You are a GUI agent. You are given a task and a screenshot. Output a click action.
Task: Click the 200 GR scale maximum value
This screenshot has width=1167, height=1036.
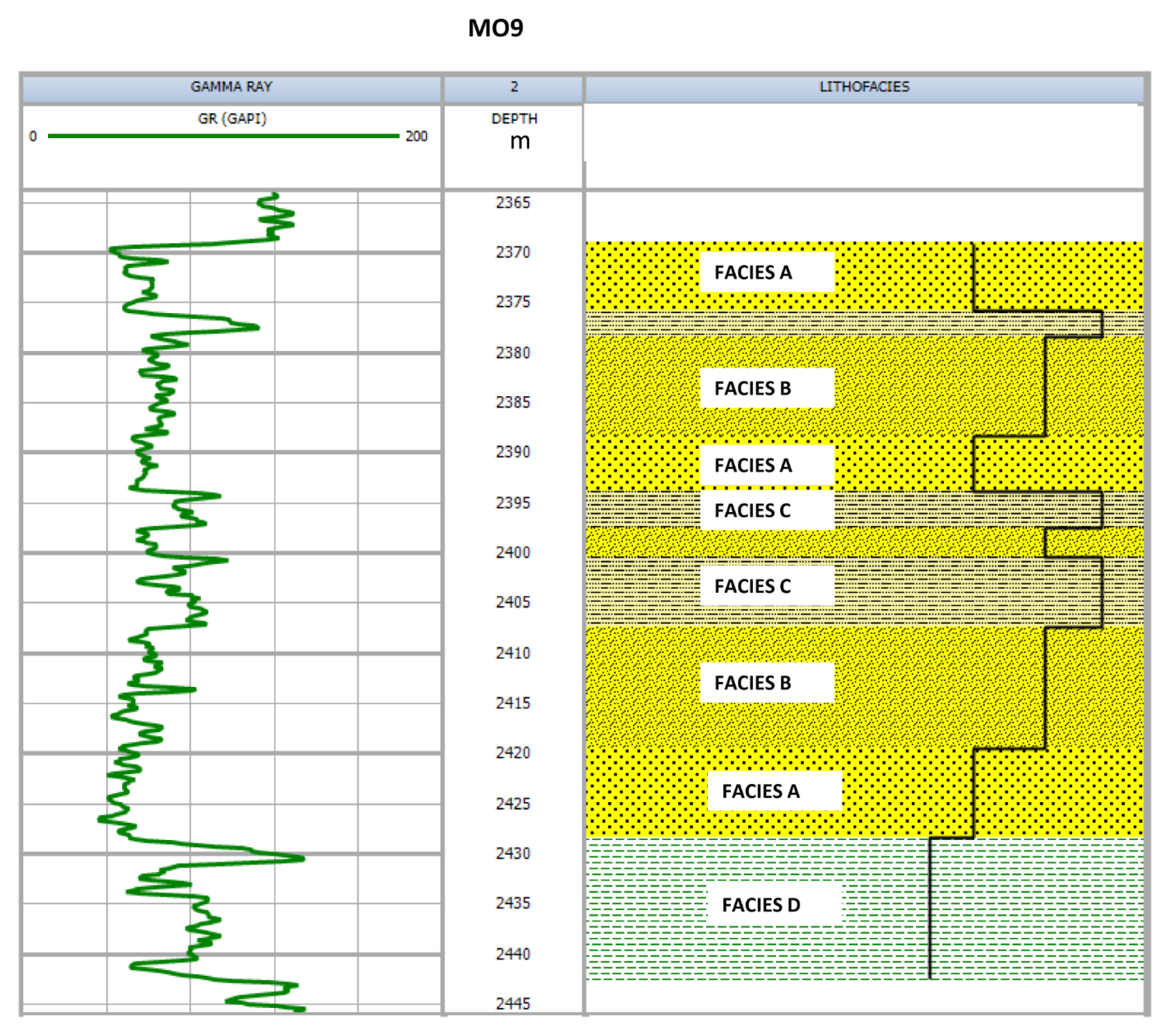[416, 136]
